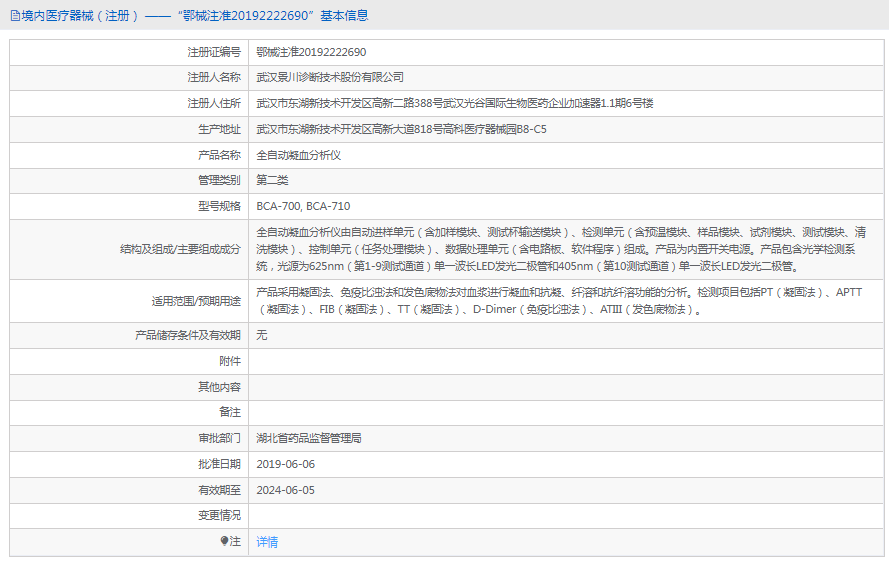Click the 注册人名称 label
Screen dimensions: 889x561
[x=214, y=77]
